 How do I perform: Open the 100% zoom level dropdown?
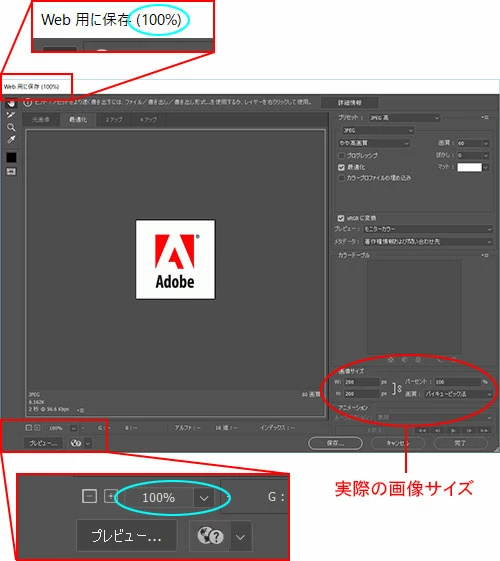coord(73,428)
